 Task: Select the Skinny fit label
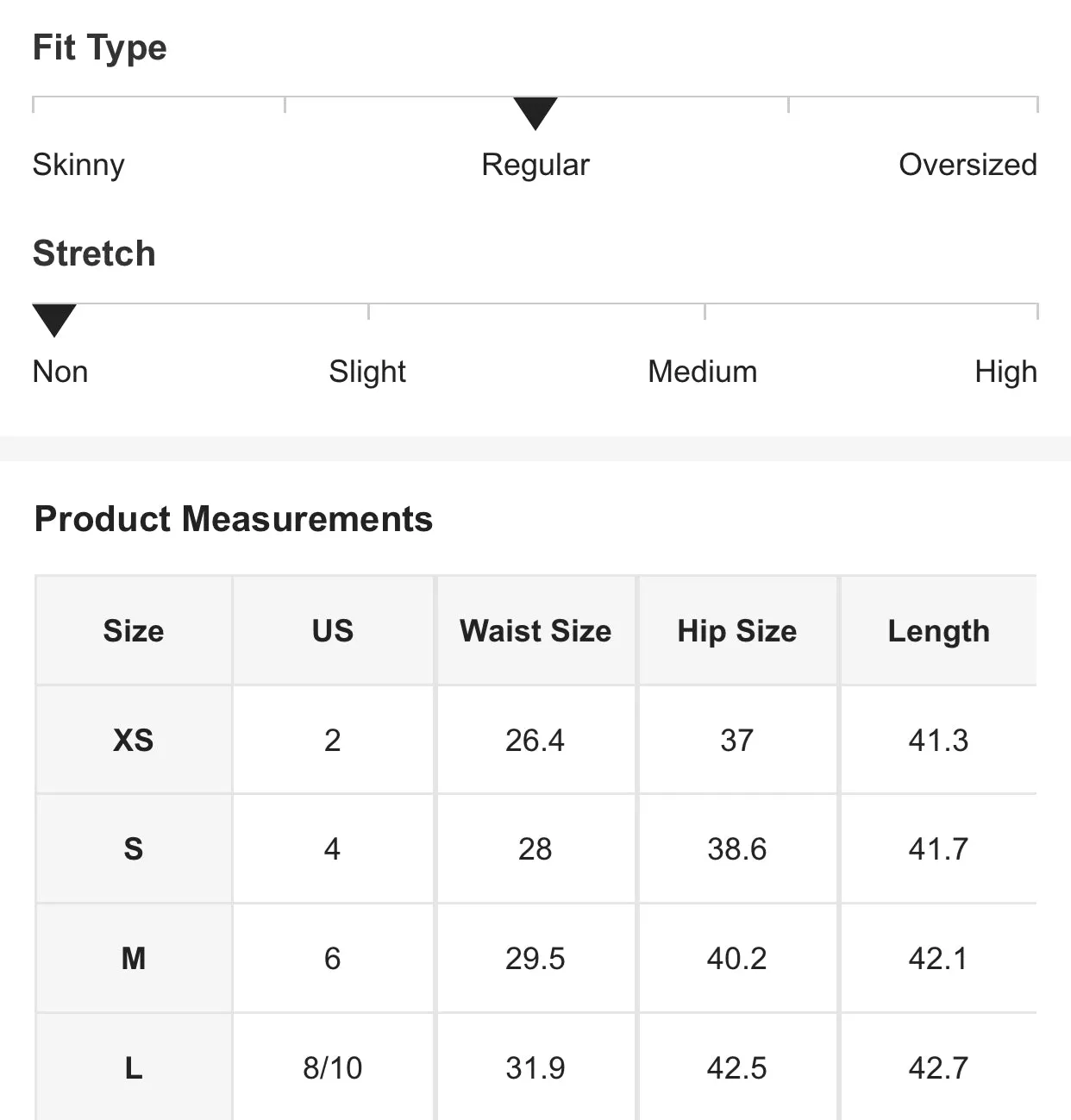click(78, 165)
